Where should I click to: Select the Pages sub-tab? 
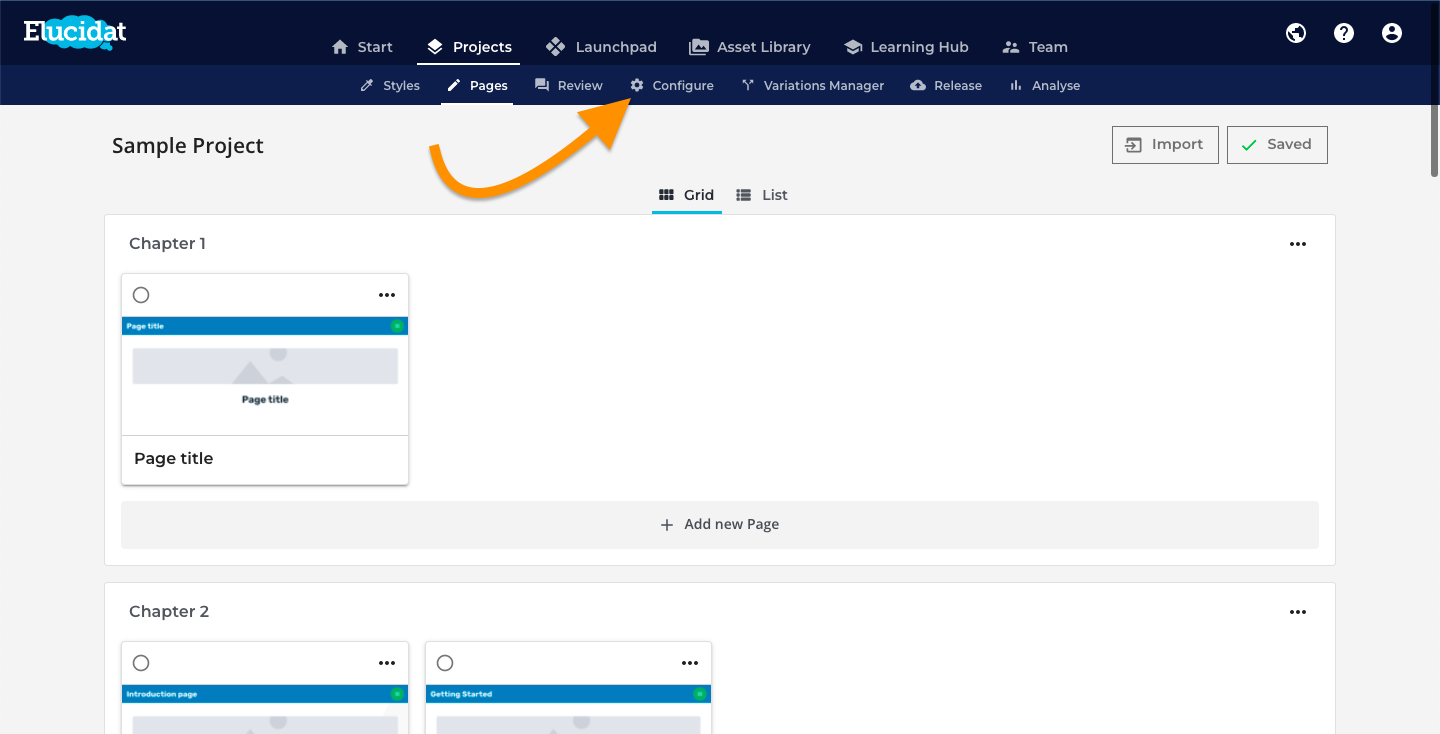pyautogui.click(x=477, y=86)
